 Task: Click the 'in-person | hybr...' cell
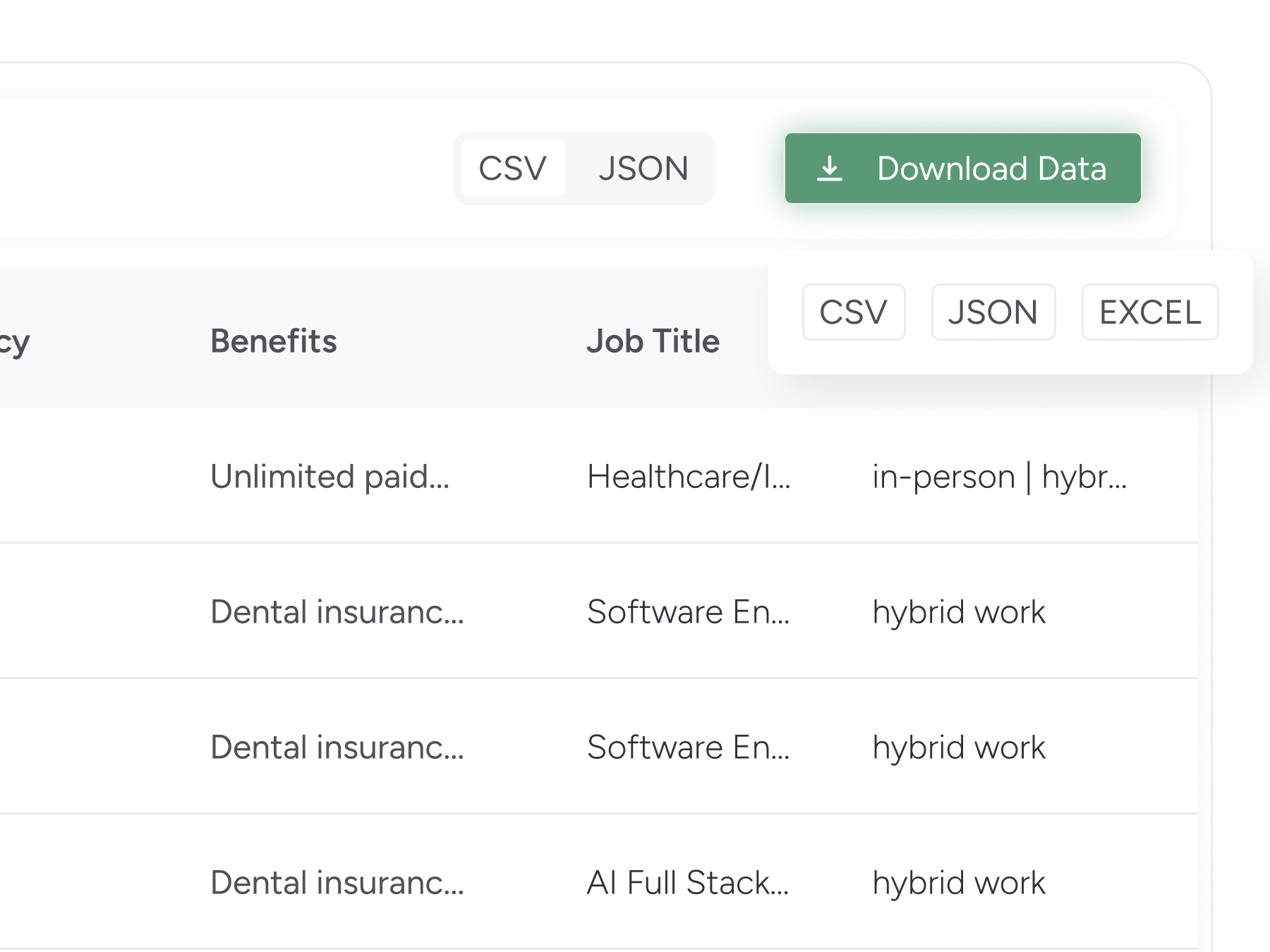point(999,477)
